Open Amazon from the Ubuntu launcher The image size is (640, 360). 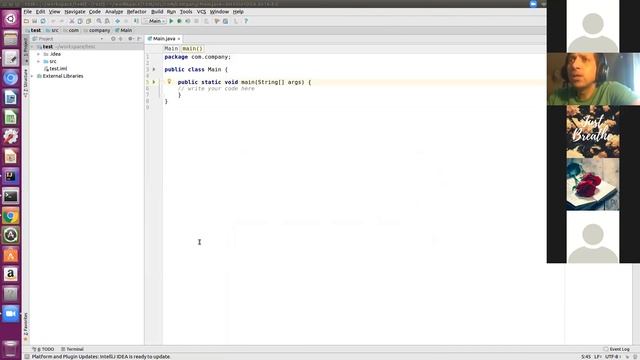(x=11, y=274)
